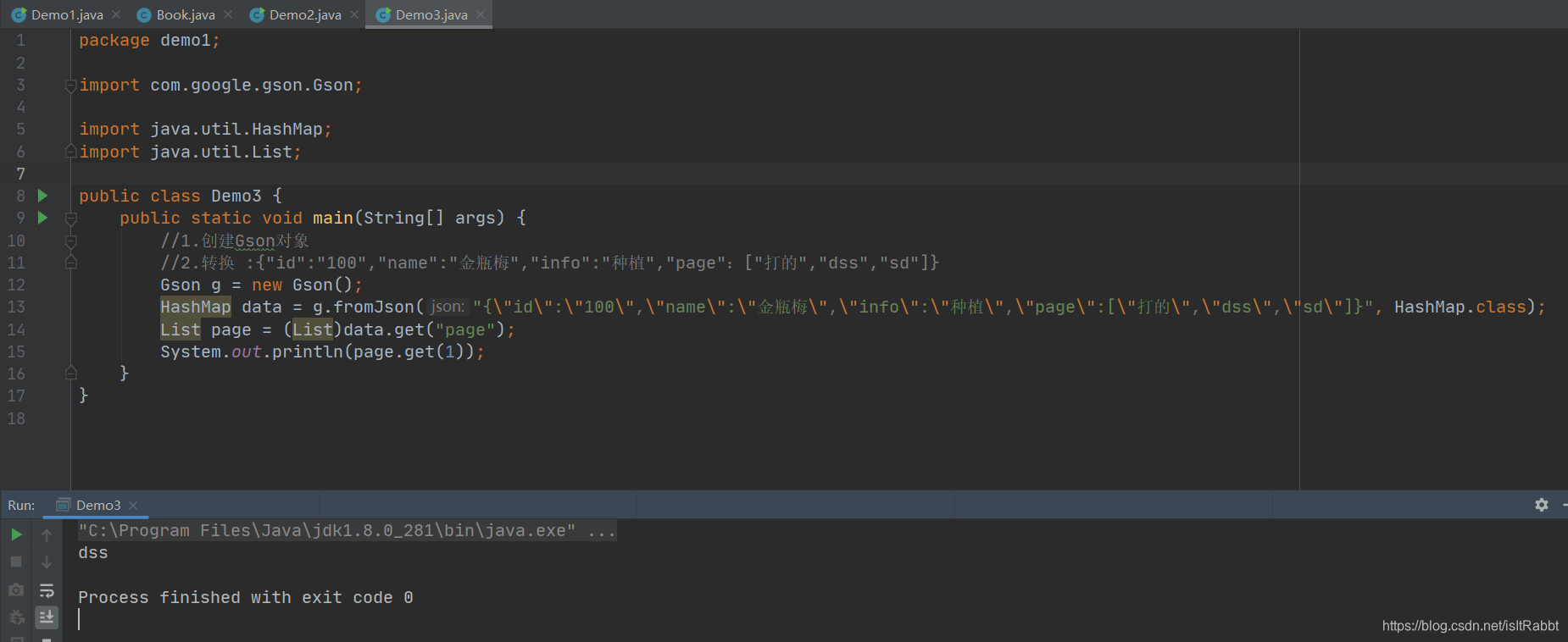Image resolution: width=1568 pixels, height=642 pixels.
Task: Click the '//2.转换' comment line
Action: [x=550, y=263]
